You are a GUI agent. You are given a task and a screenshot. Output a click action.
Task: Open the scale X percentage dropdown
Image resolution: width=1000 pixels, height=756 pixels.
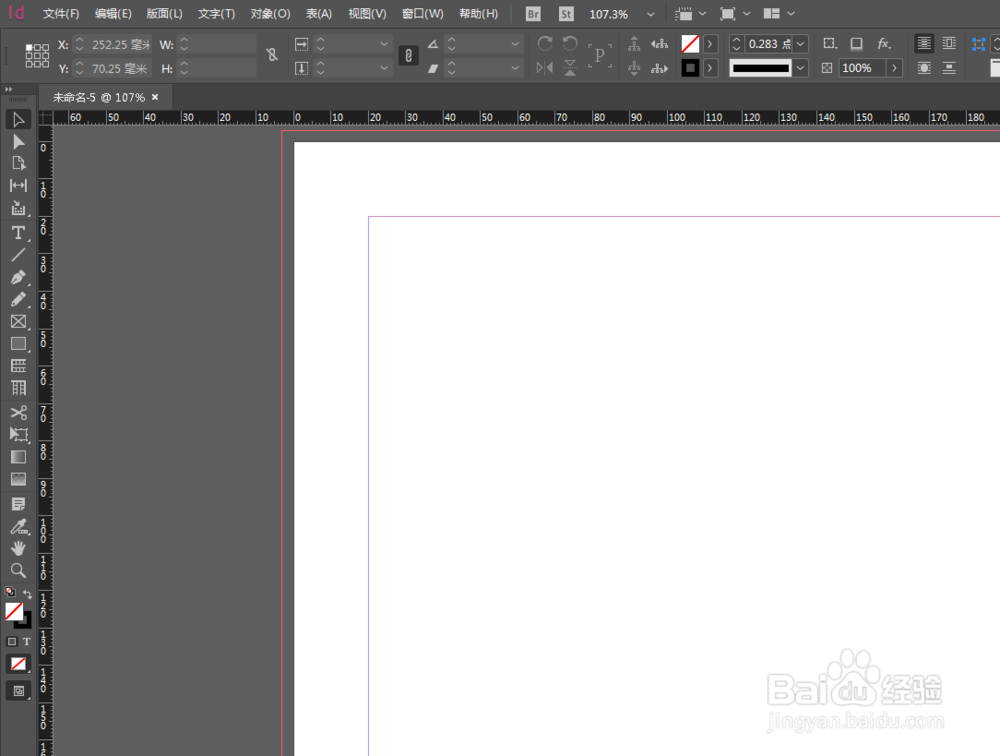coord(384,44)
